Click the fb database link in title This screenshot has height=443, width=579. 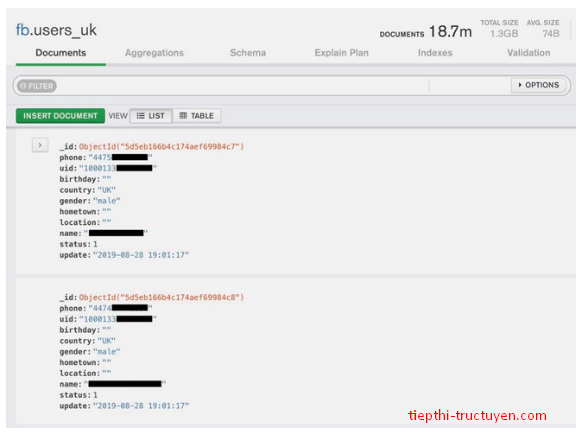pos(22,30)
